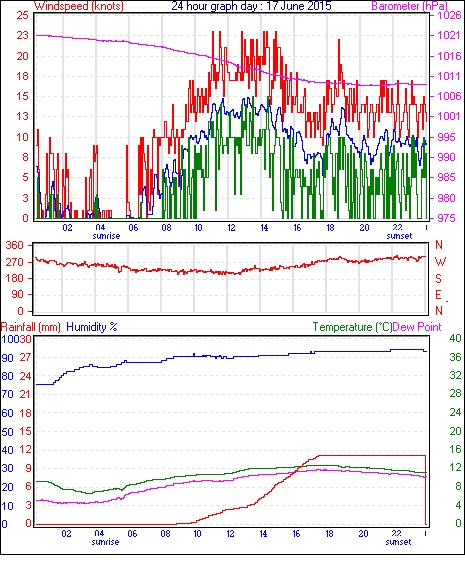465x563 pixels.
Task: Click the S compass letter beside the direction graph
Action: pos(438,279)
